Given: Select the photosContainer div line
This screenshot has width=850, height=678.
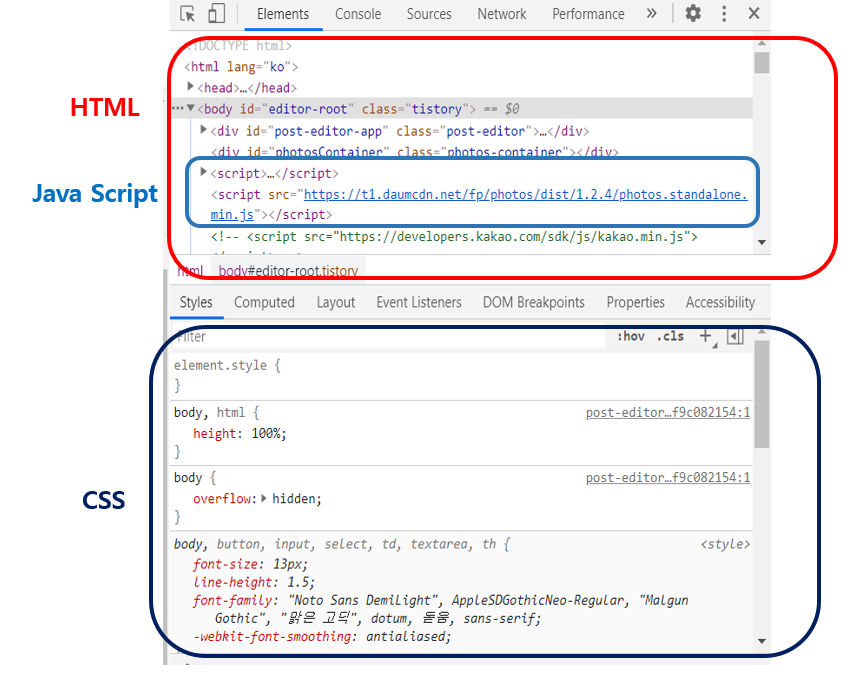Looking at the screenshot, I should pyautogui.click(x=415, y=152).
